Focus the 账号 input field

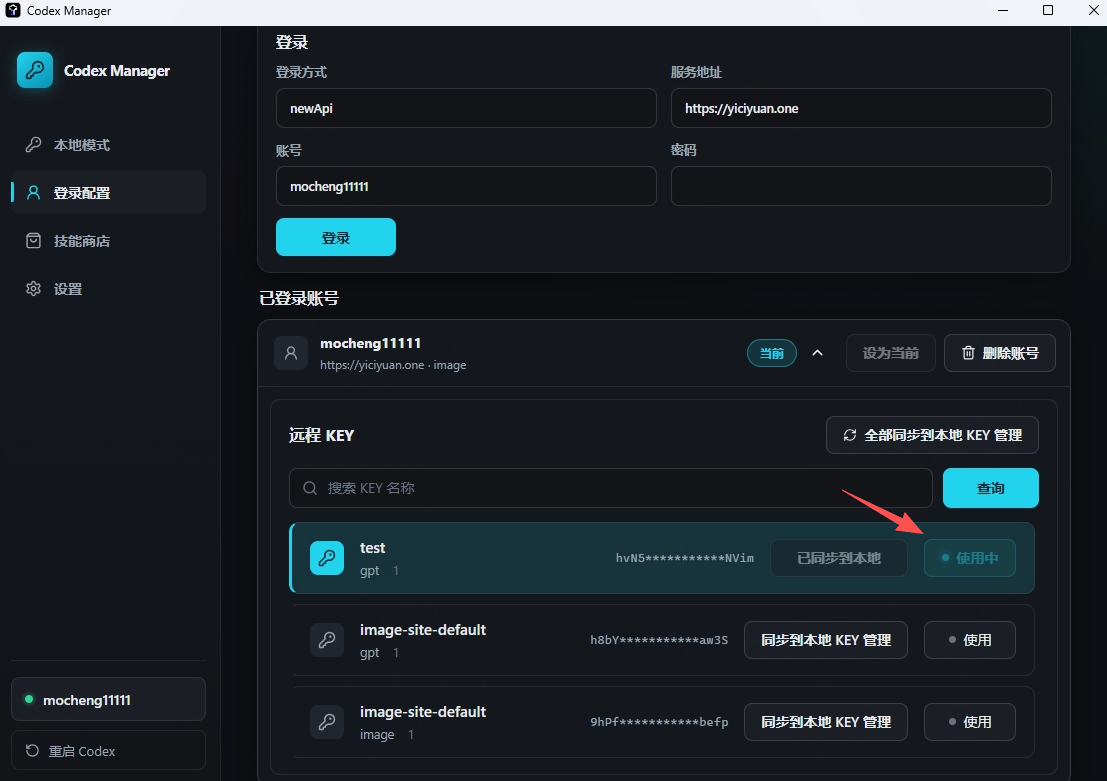[x=466, y=186]
